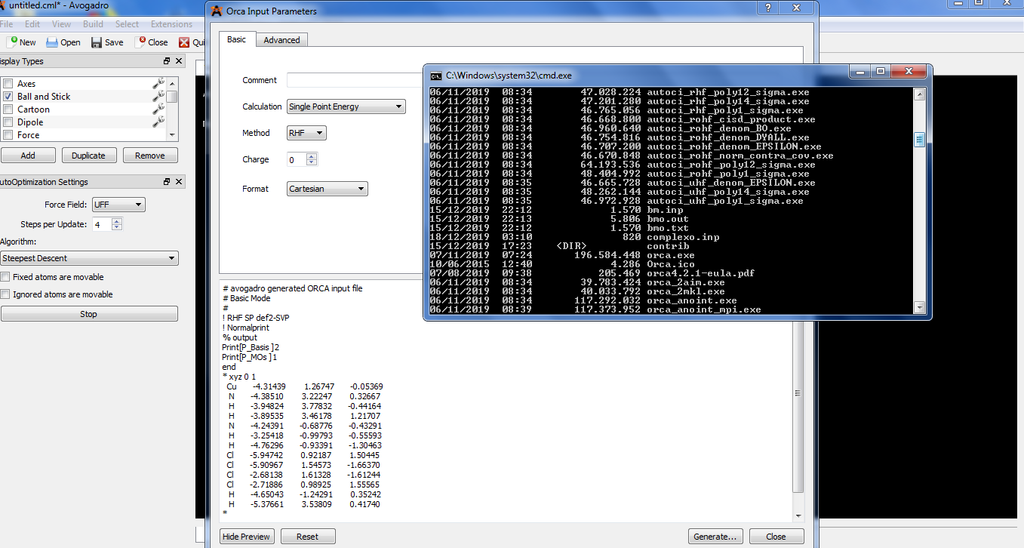Image resolution: width=1024 pixels, height=548 pixels.
Task: Close the AutoOptimization Settings panel
Action: pyautogui.click(x=179, y=182)
